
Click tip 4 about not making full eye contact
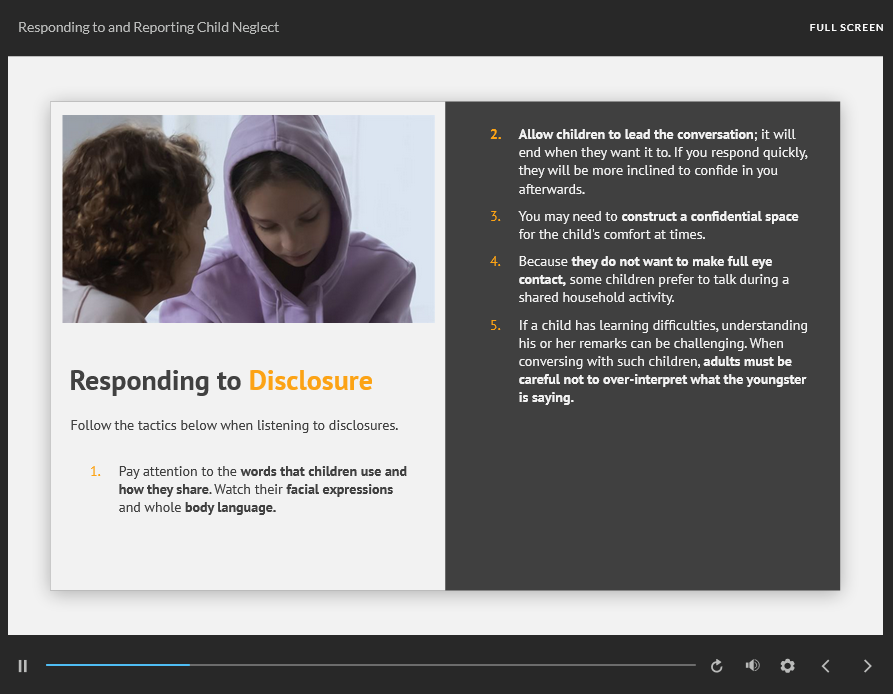(654, 279)
